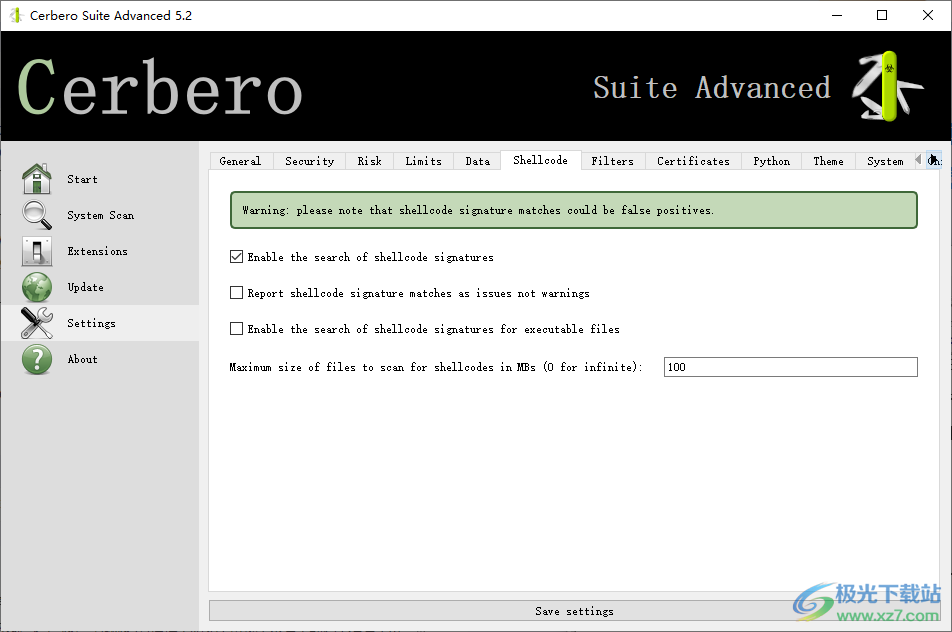This screenshot has width=952, height=632.
Task: Go to Extensions label in sidebar
Action: 97,251
